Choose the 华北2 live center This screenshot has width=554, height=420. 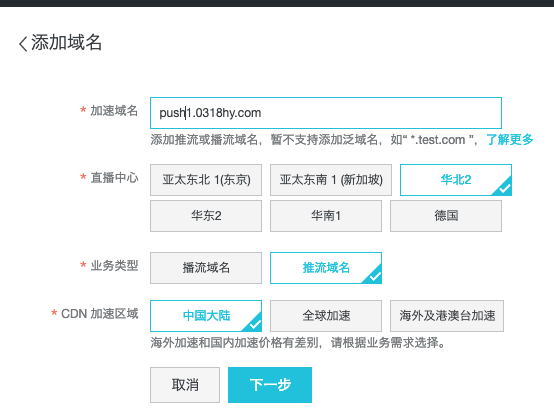(x=456, y=180)
